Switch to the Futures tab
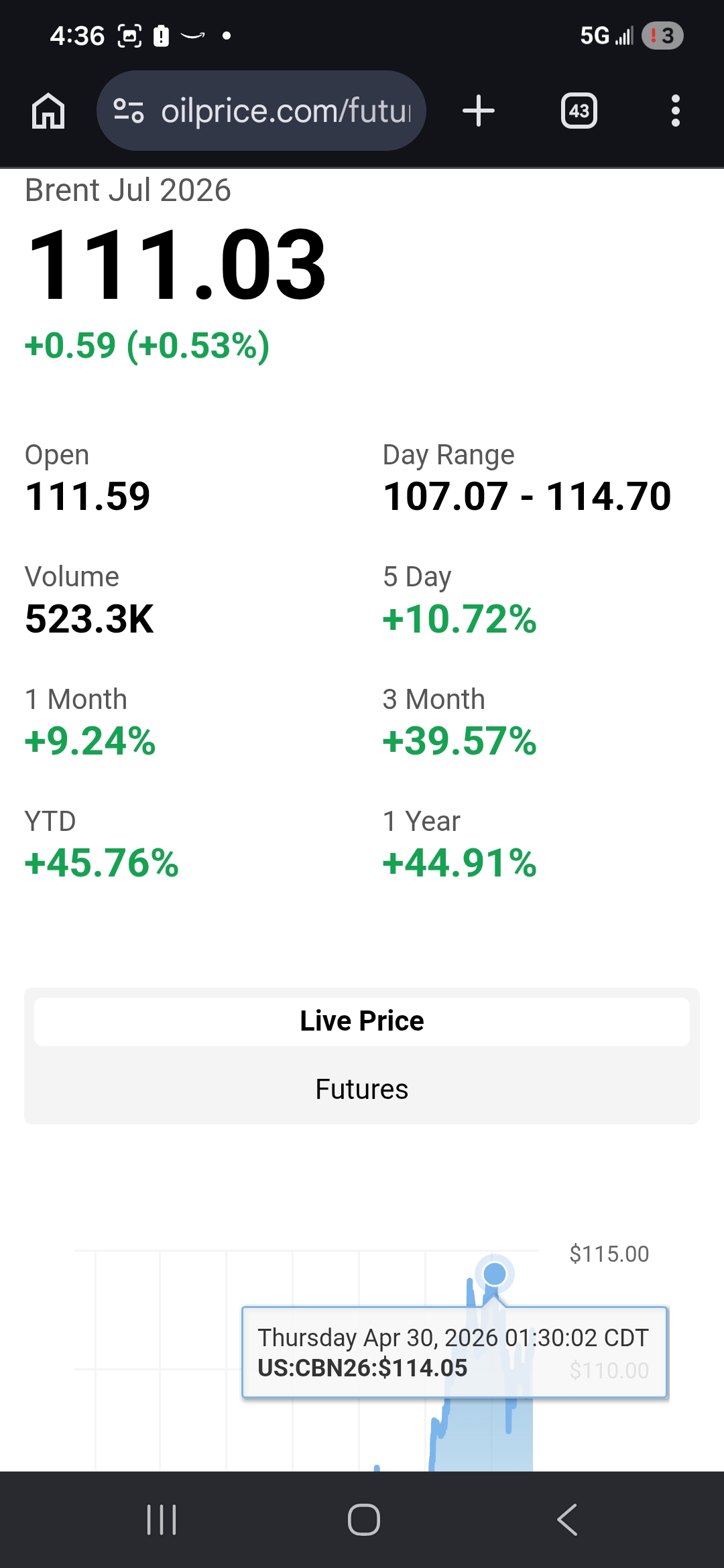This screenshot has width=724, height=1568. 362,1090
